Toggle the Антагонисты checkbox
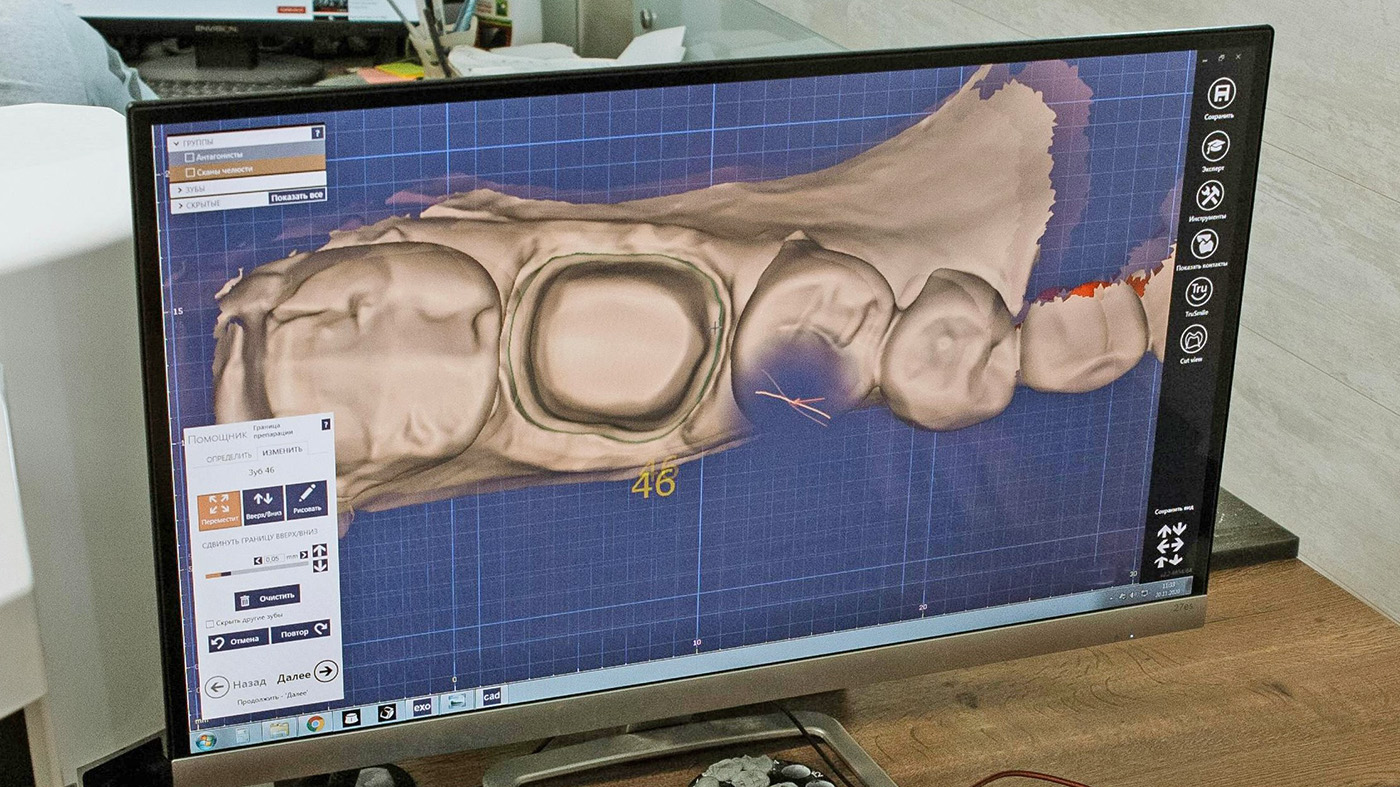The image size is (1400, 787). (190, 157)
